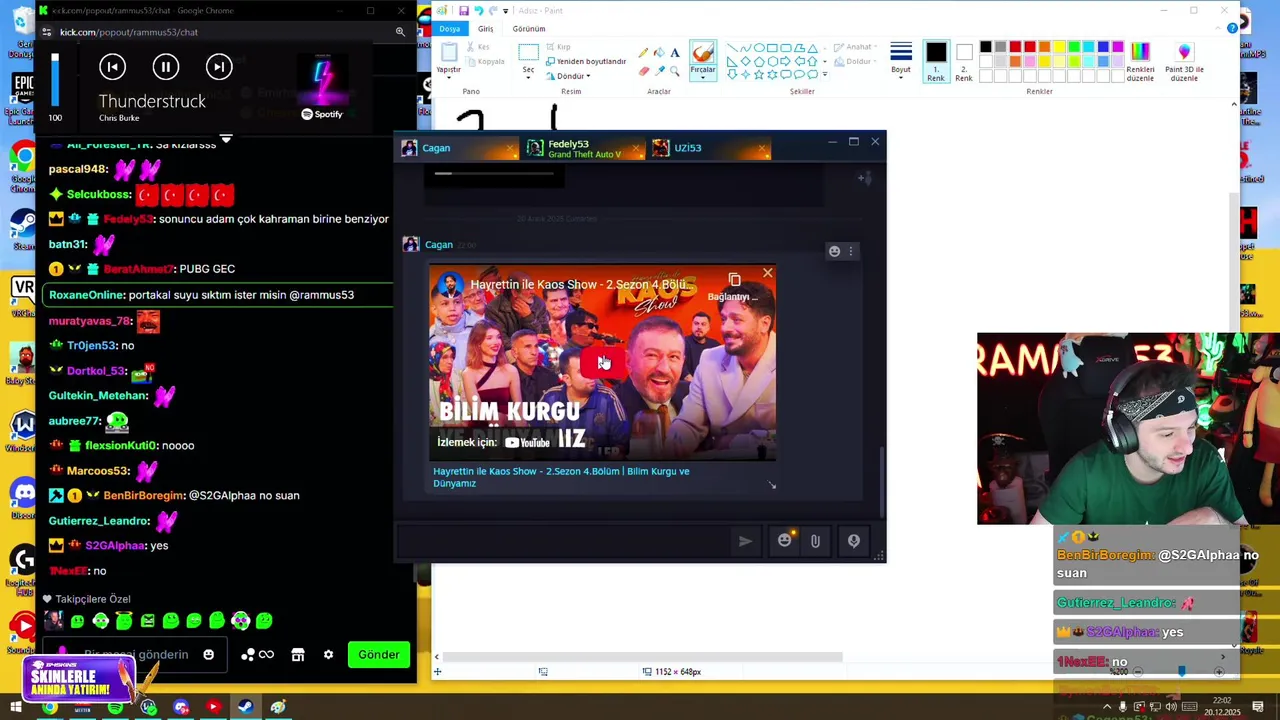Undo the last Paint action

(478, 11)
